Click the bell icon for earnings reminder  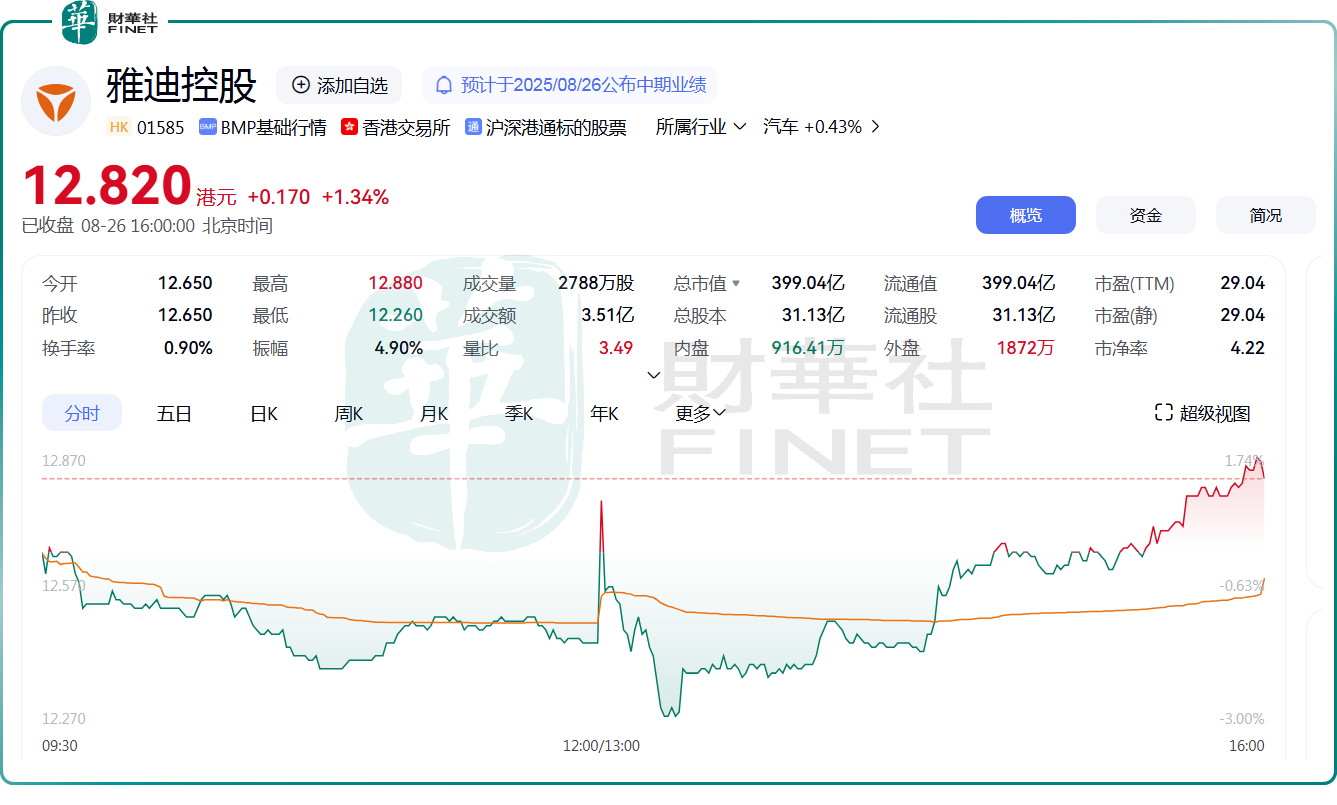click(444, 85)
